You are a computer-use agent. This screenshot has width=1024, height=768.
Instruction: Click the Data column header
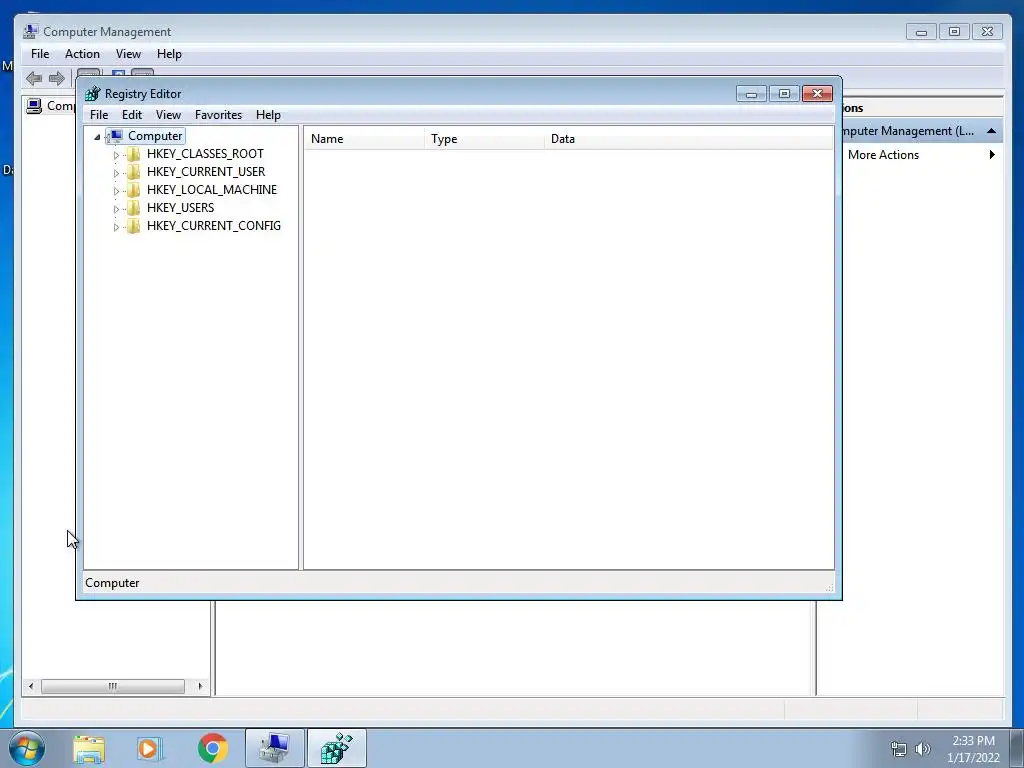tap(689, 139)
